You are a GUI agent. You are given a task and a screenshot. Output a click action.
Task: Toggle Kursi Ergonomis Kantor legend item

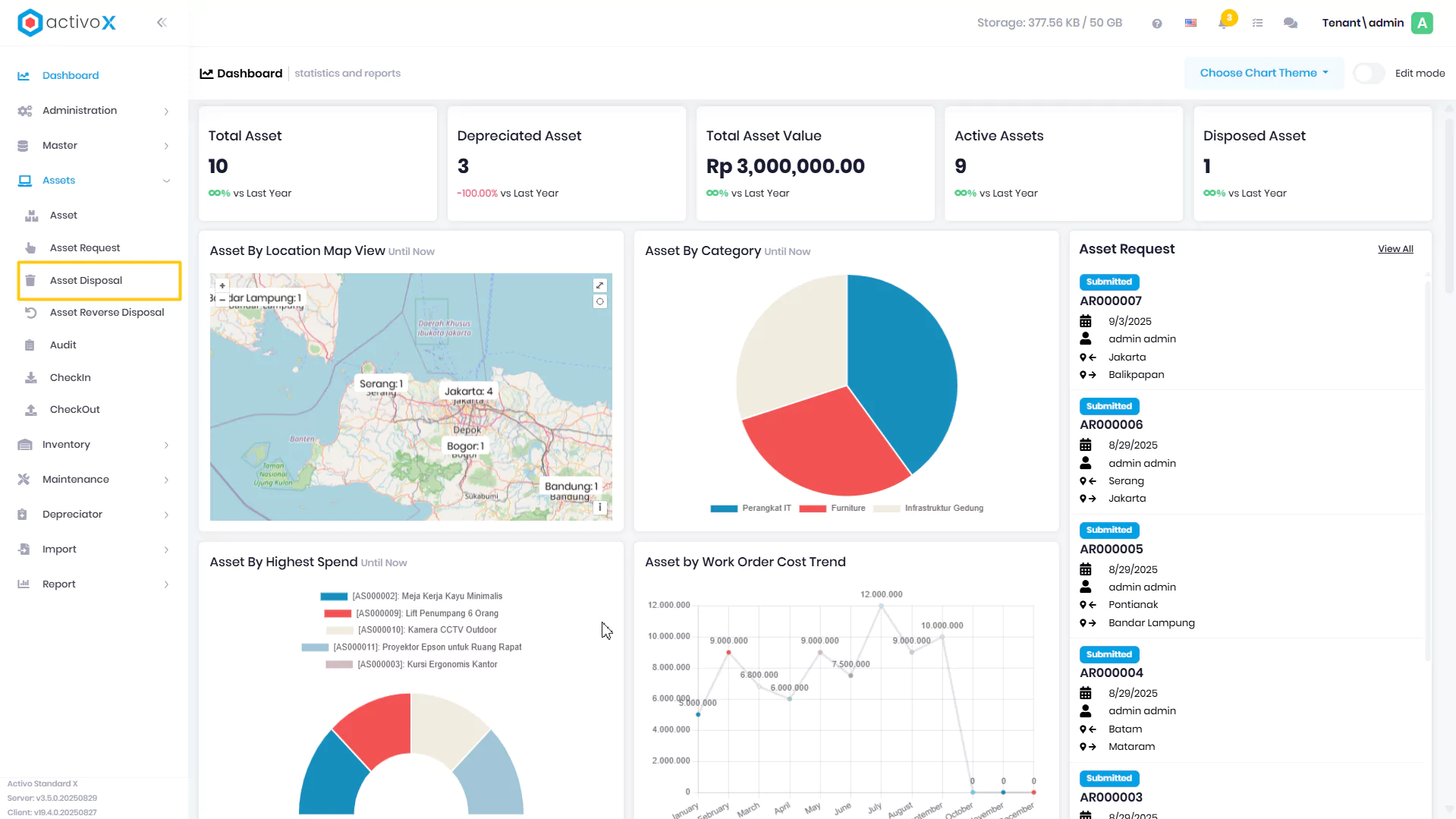coord(411,665)
